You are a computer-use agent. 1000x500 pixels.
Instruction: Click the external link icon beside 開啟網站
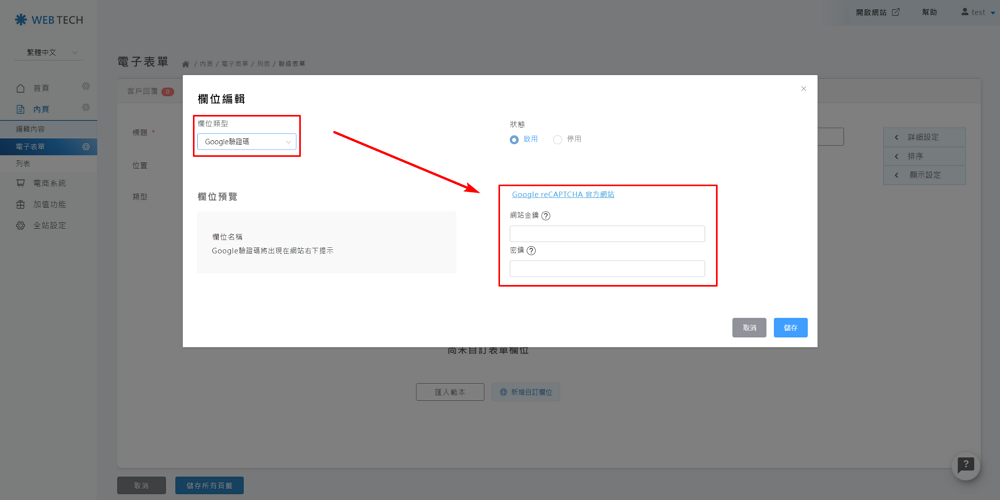(895, 12)
